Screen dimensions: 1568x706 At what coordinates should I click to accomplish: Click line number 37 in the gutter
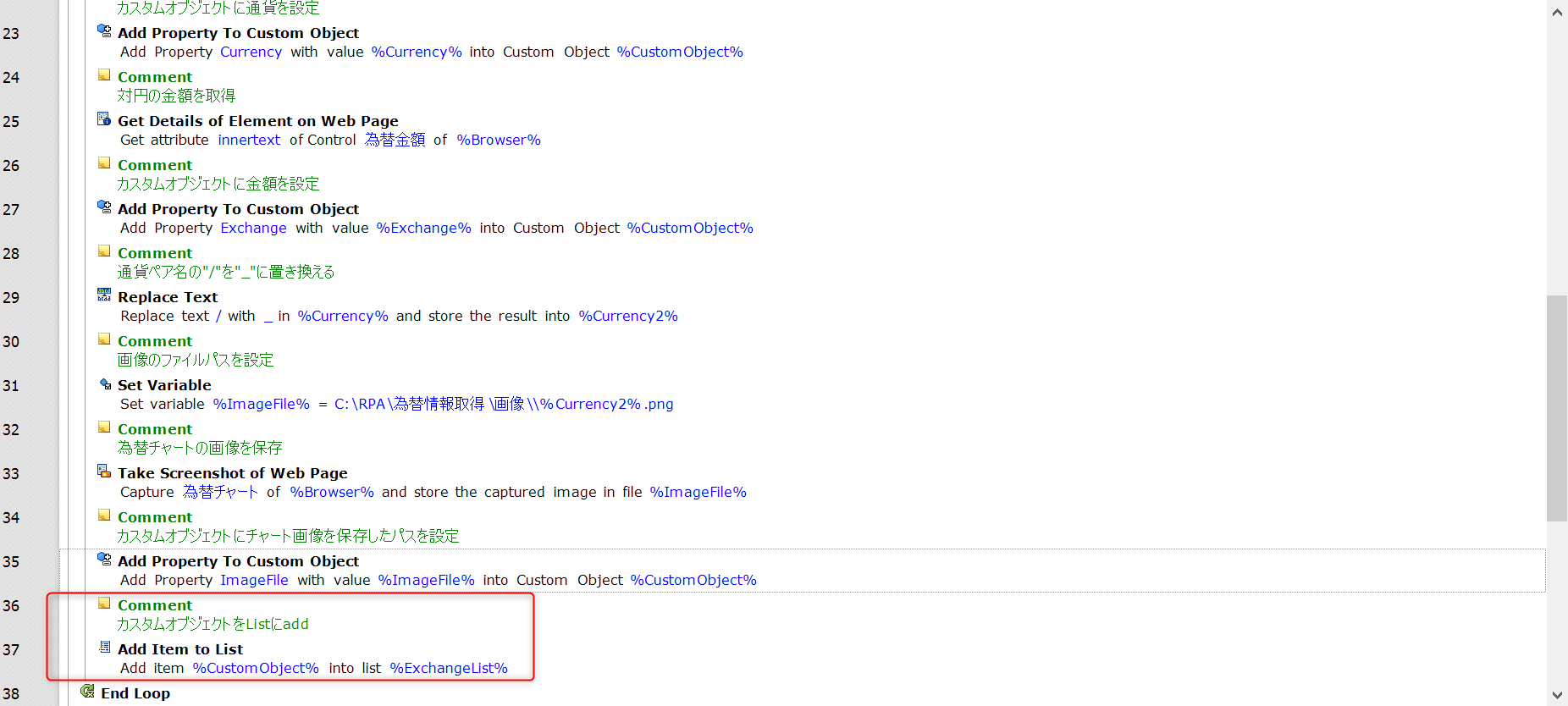point(11,649)
